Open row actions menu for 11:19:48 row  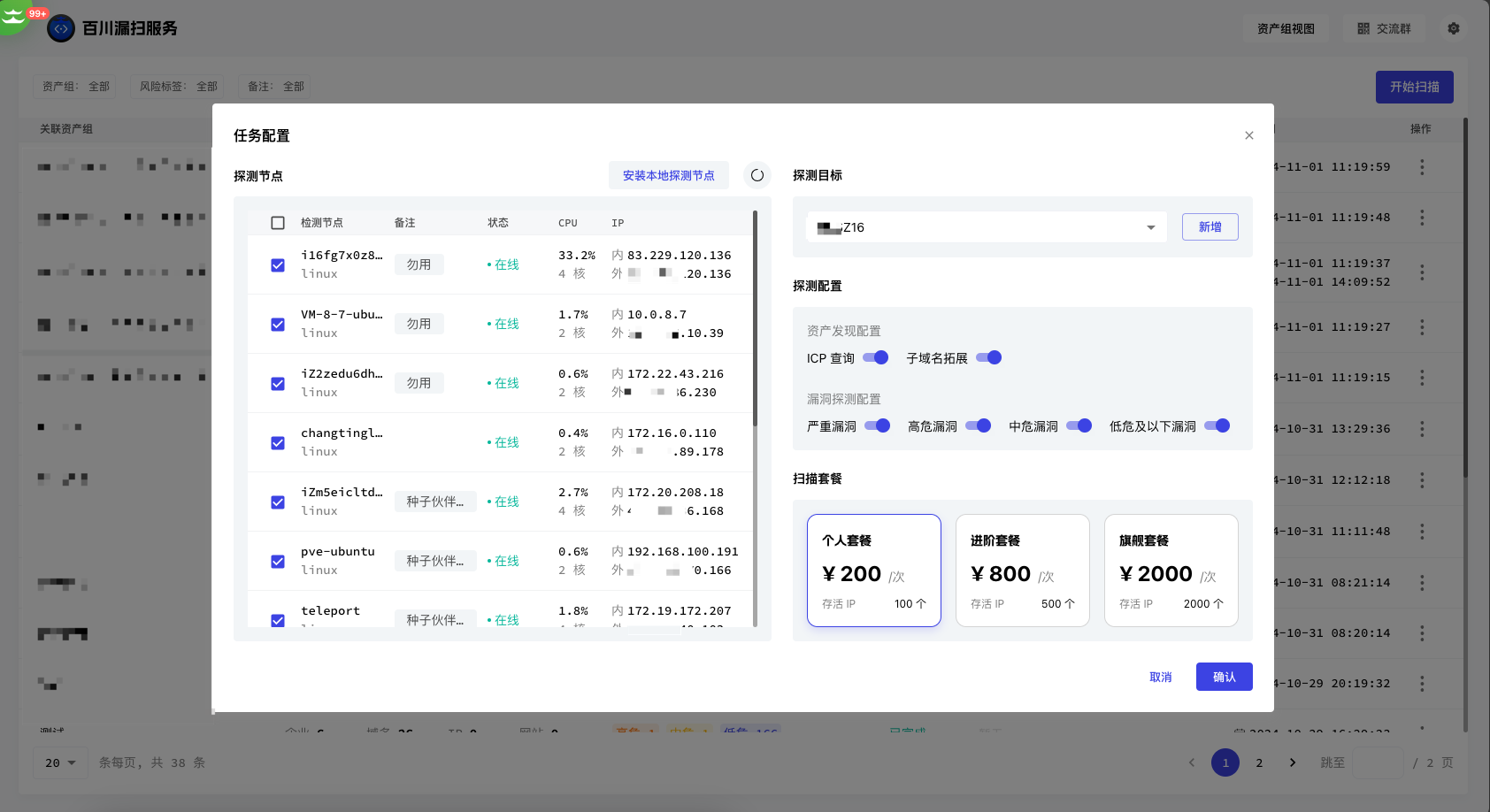(x=1422, y=217)
